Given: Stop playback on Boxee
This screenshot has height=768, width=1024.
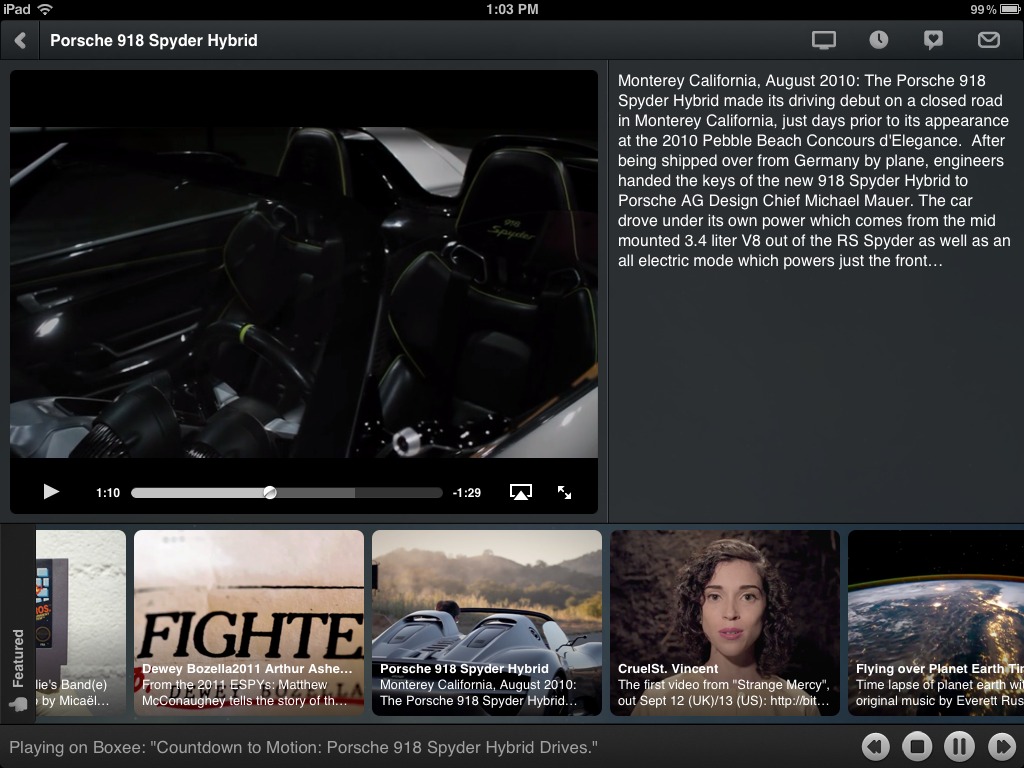Looking at the screenshot, I should 917,746.
